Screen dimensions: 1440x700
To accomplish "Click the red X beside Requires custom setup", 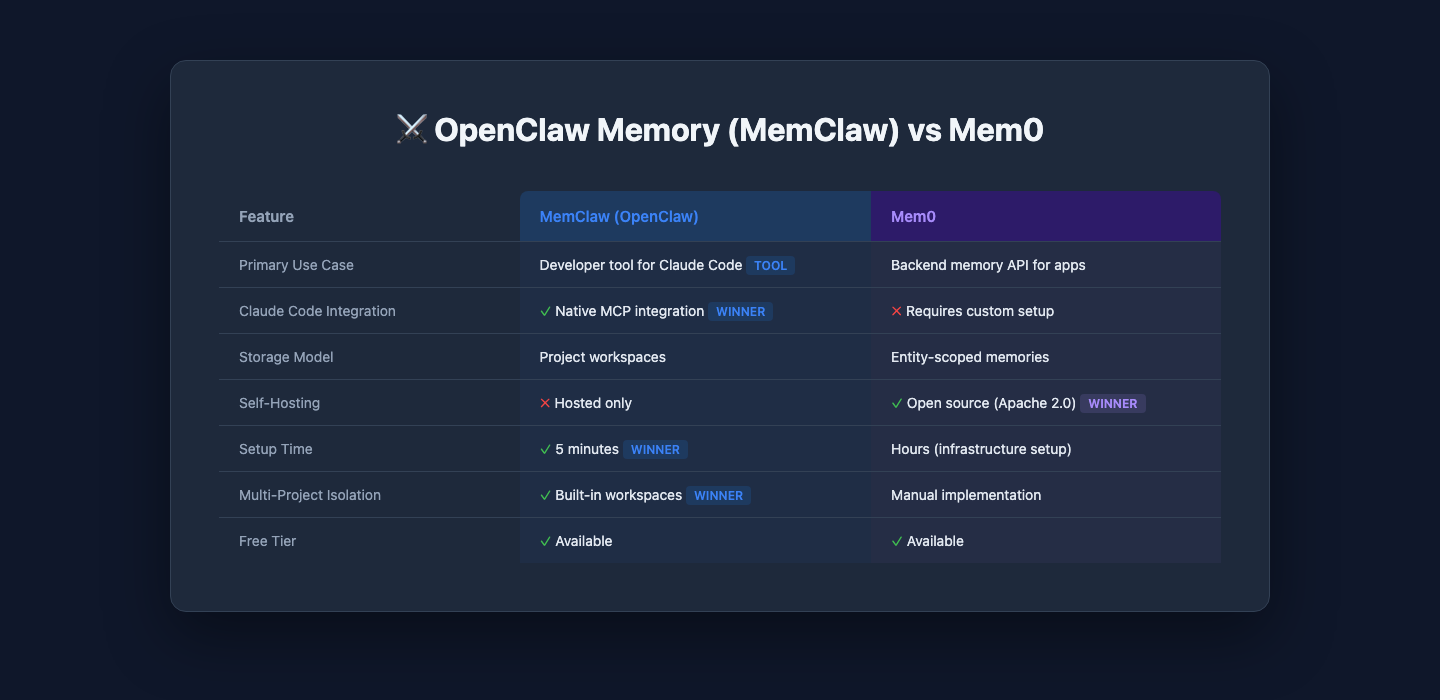I will pos(897,311).
